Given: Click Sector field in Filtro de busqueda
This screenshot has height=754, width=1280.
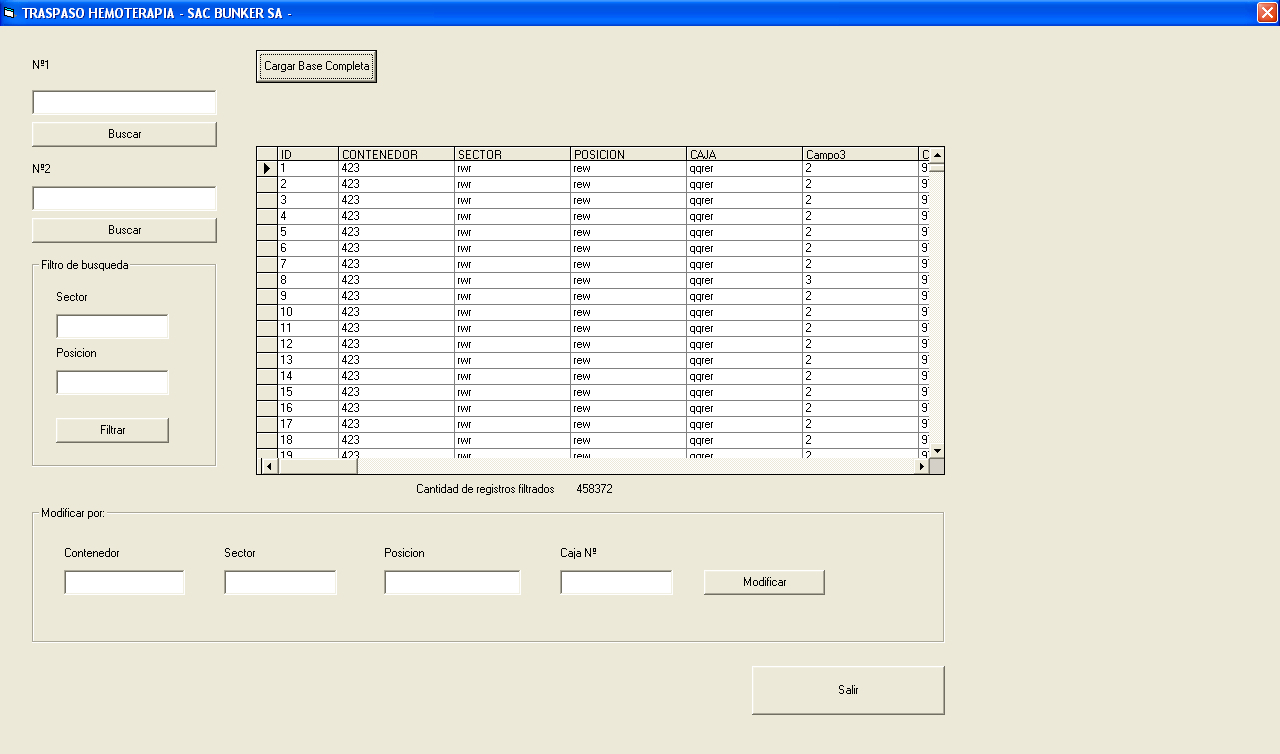Looking at the screenshot, I should tap(112, 327).
